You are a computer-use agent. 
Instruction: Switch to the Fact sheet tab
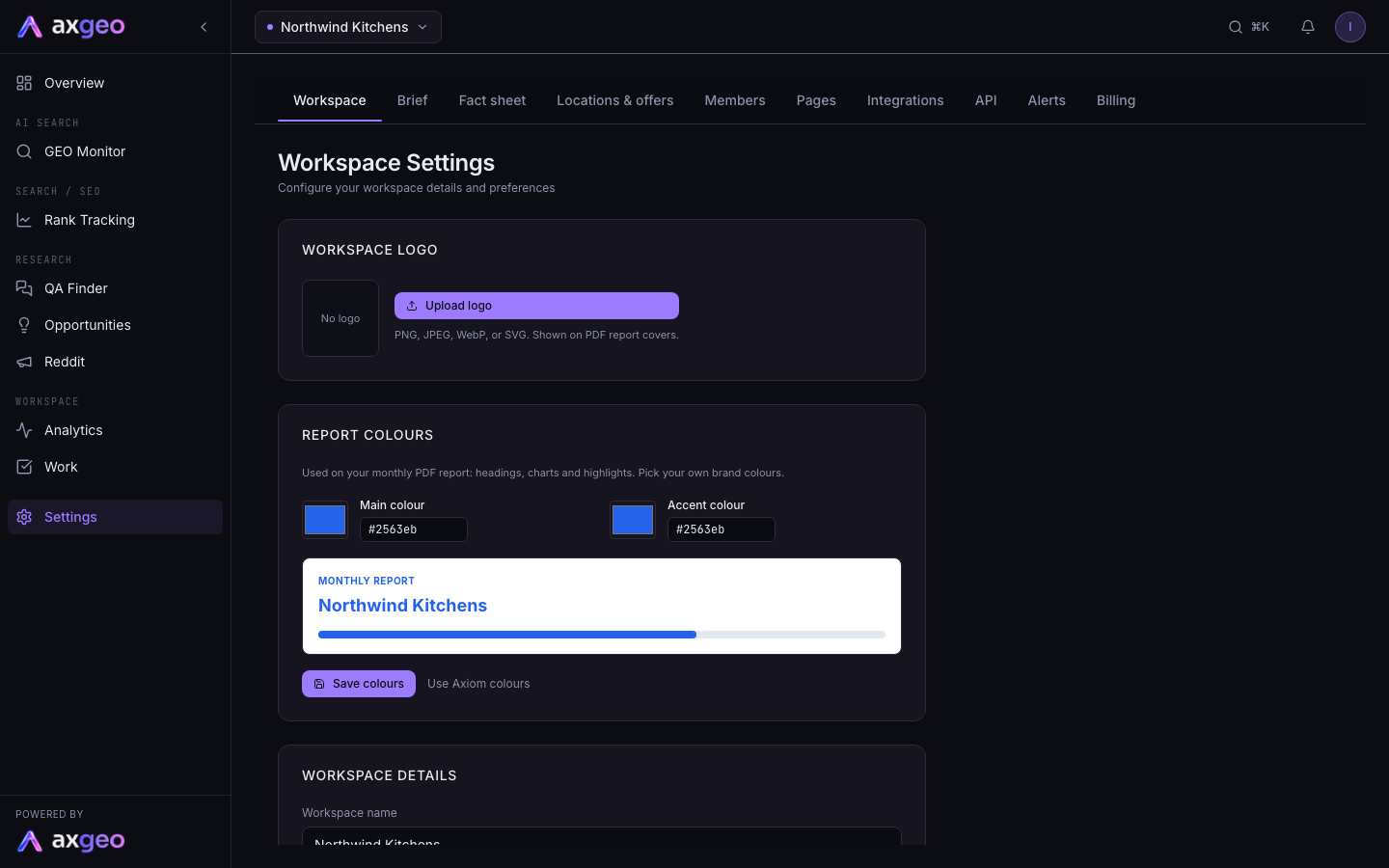[x=492, y=100]
